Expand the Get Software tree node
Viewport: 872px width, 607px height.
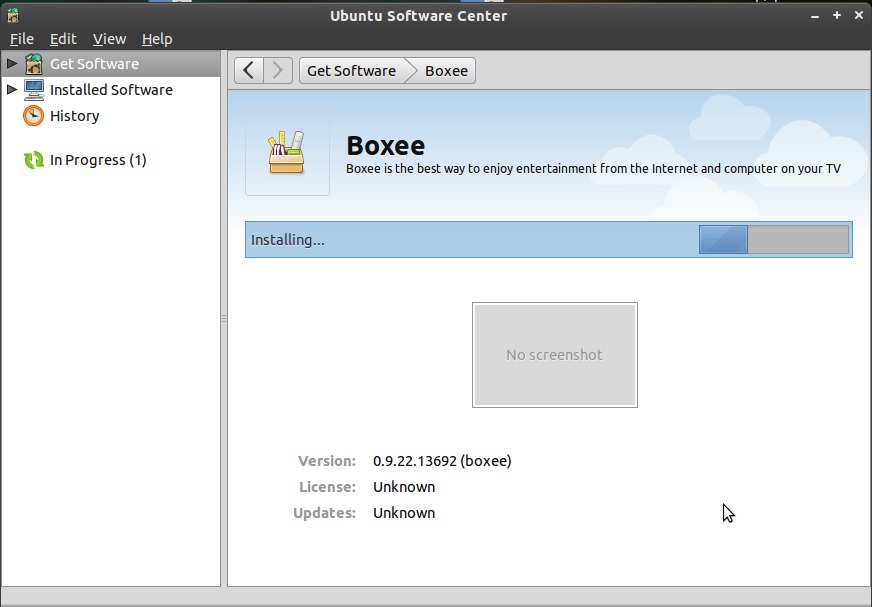click(x=12, y=63)
